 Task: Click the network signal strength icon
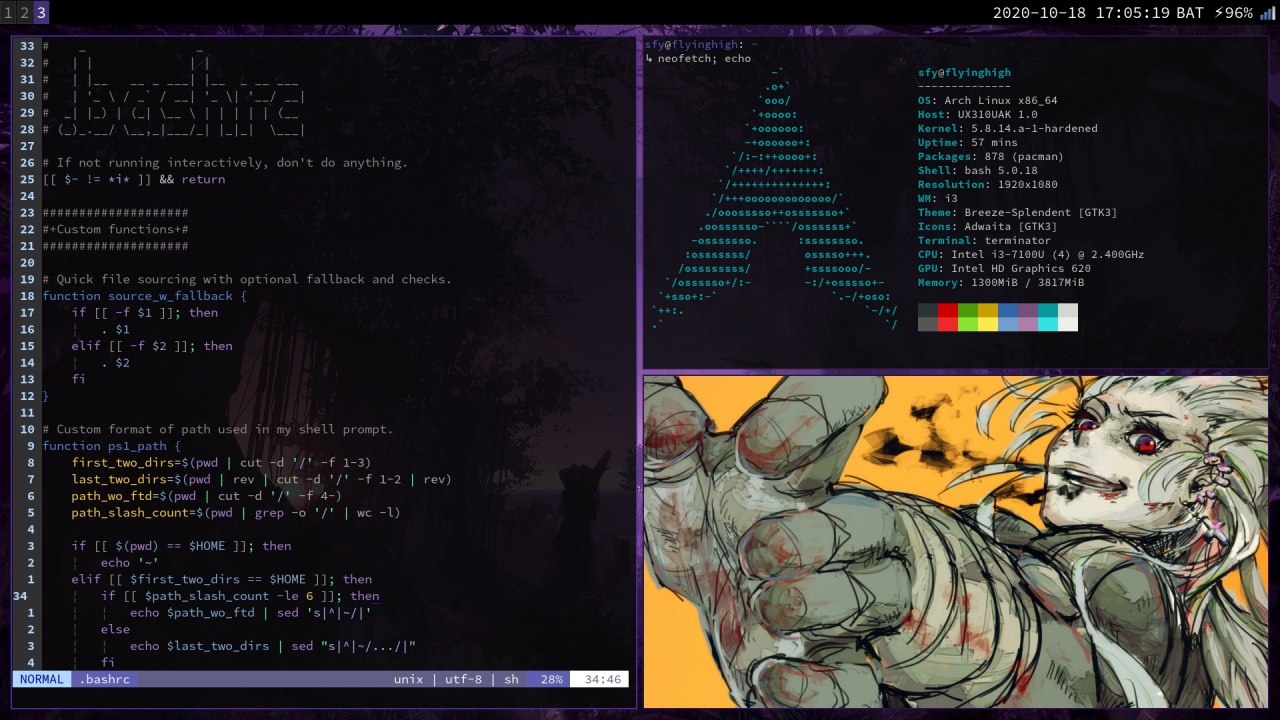click(x=1268, y=13)
